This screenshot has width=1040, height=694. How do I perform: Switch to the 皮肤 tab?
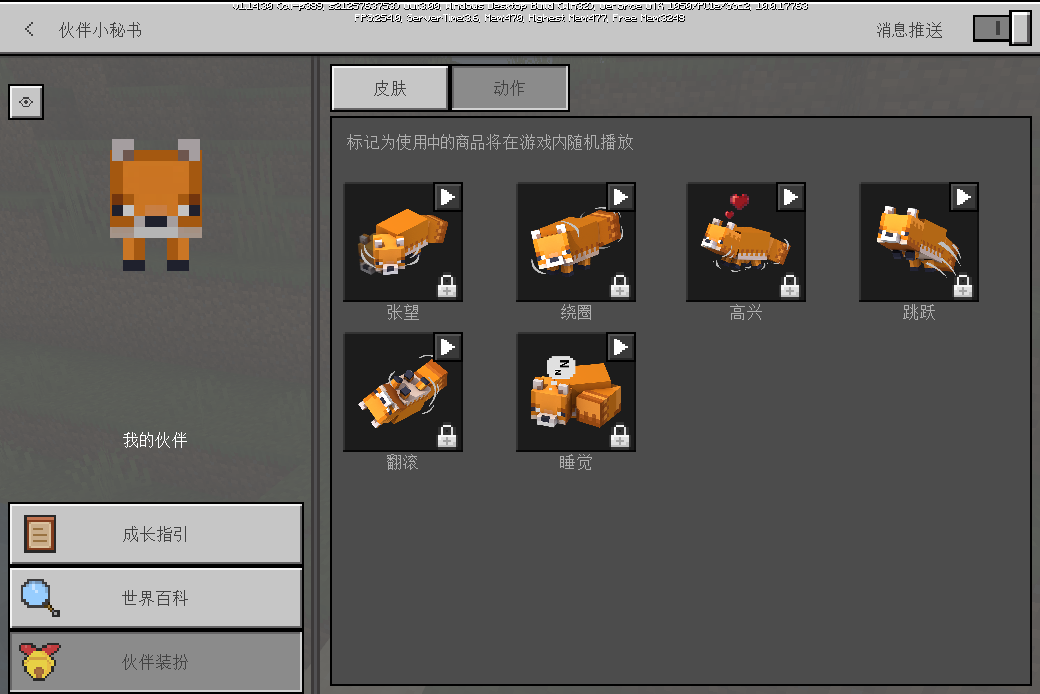(389, 88)
